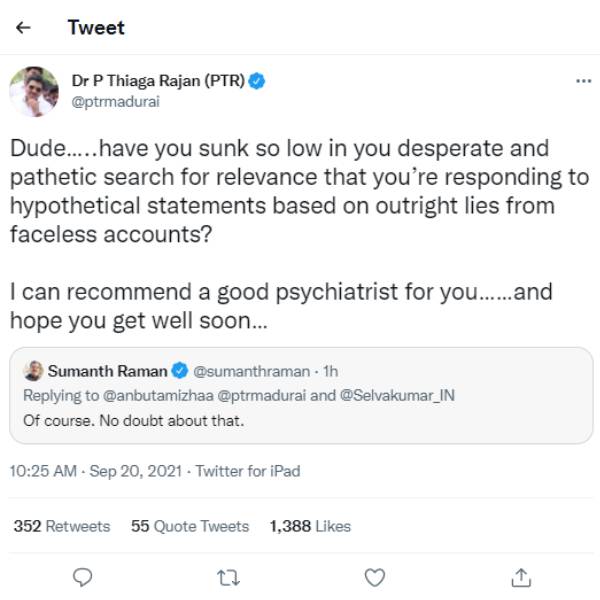Open Sumanth Raman's name in quoted tweet
Screen dimensions: 600x600
tap(108, 371)
